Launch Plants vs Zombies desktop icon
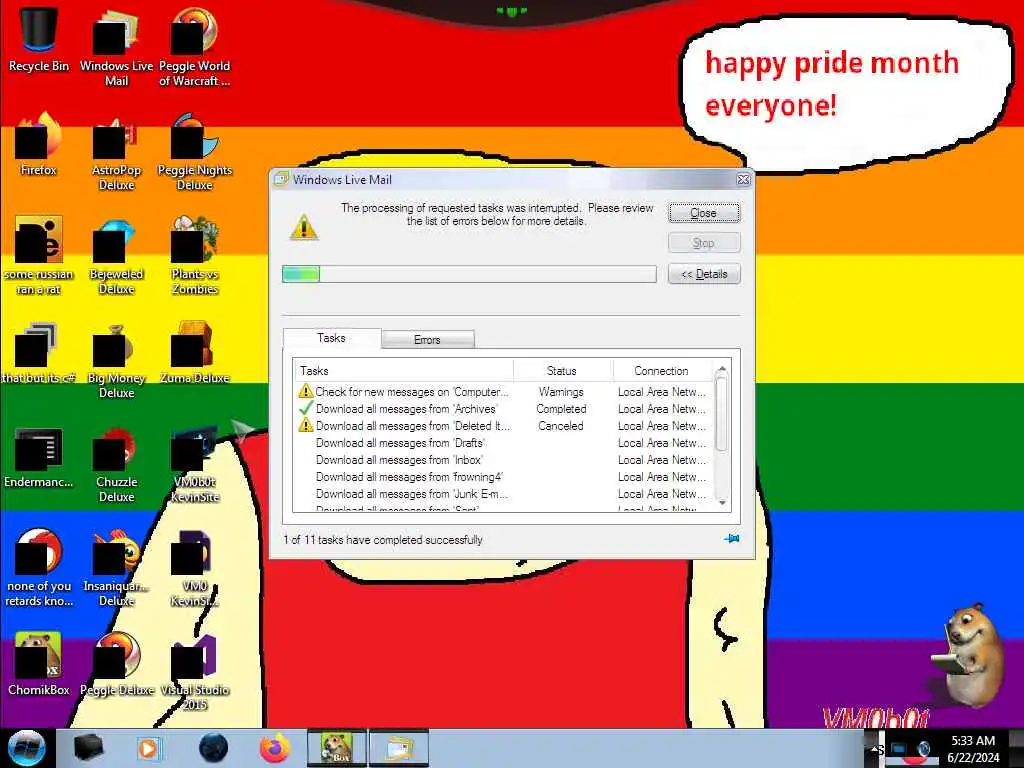This screenshot has width=1024, height=768. [195, 255]
